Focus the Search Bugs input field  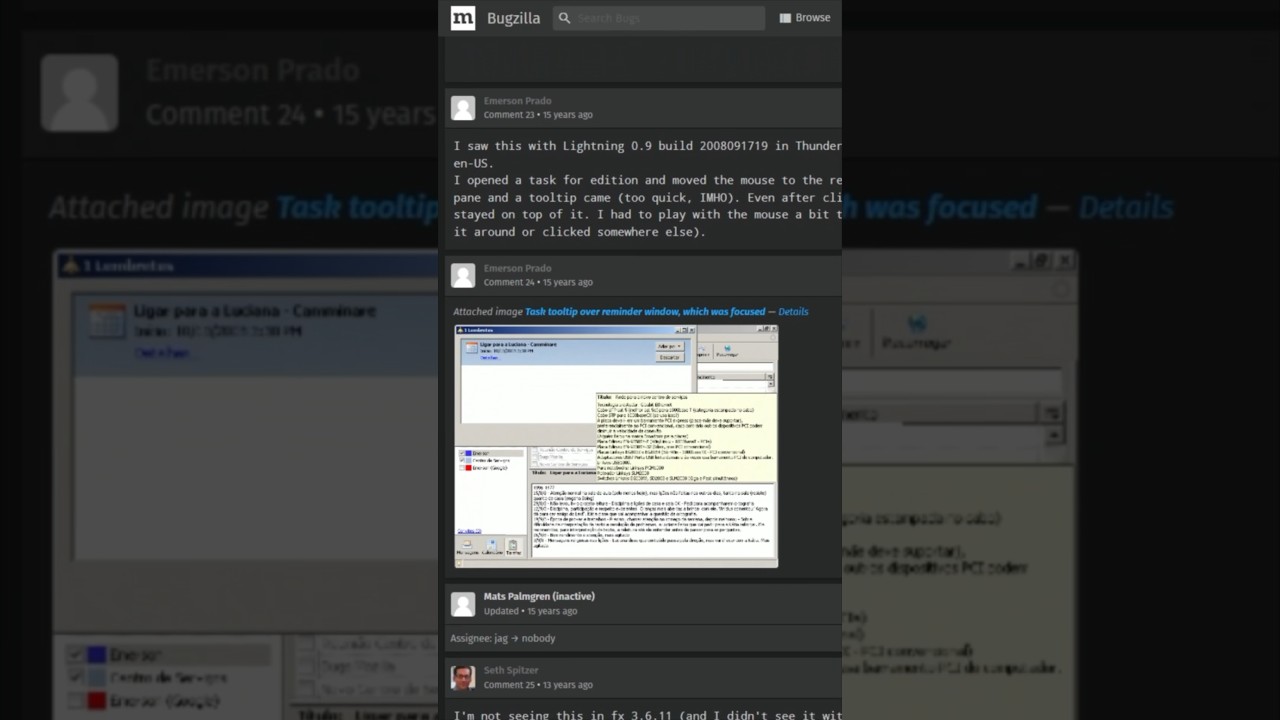point(665,18)
